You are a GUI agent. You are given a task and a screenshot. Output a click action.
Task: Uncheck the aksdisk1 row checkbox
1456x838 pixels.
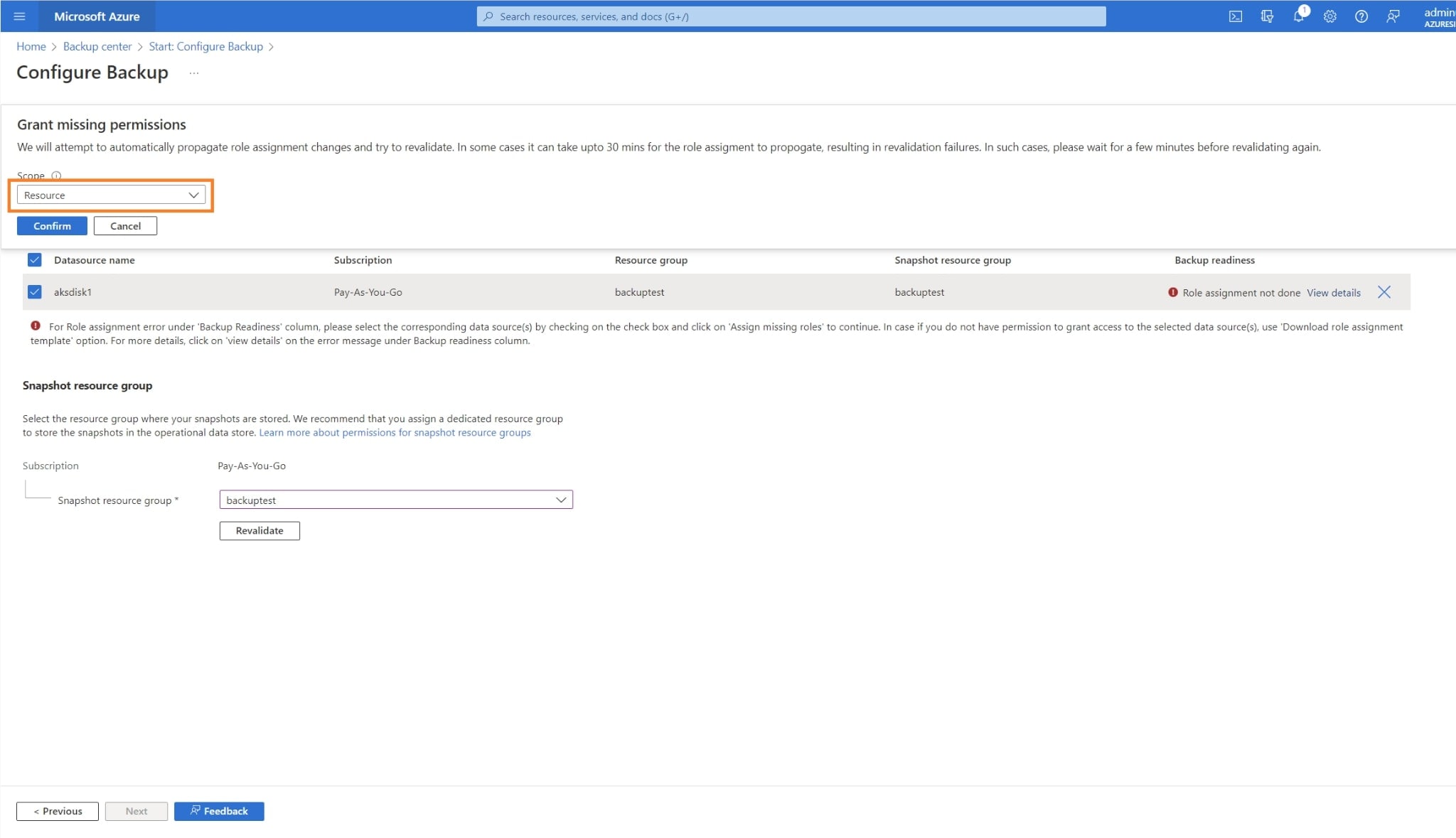(34, 292)
